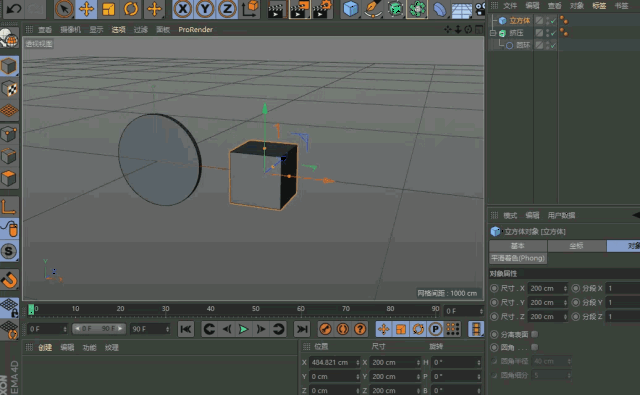Open the viewport ProRender menu
This screenshot has height=395, width=640.
tap(196, 29)
